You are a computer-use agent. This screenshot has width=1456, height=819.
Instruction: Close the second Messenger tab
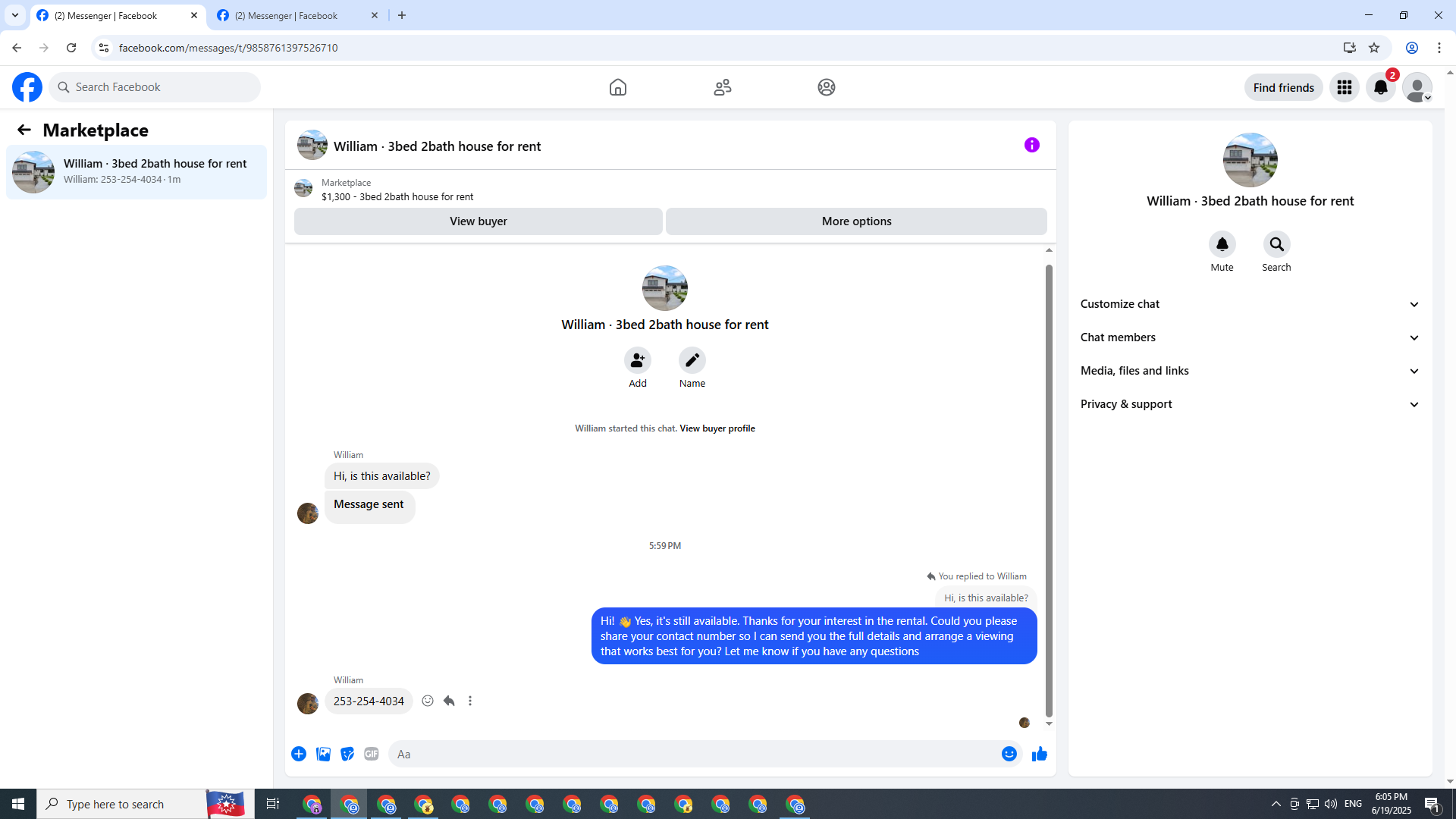click(x=375, y=15)
